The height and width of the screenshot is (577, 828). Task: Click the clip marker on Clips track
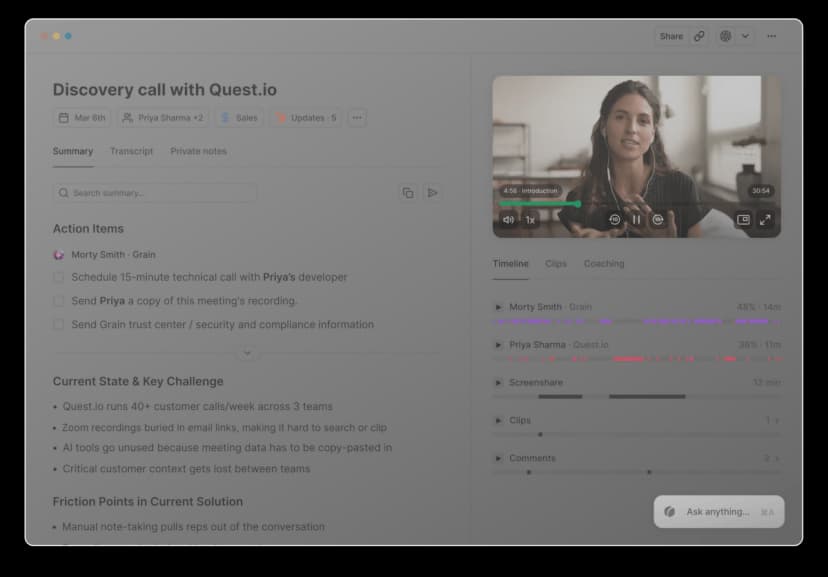[540, 434]
